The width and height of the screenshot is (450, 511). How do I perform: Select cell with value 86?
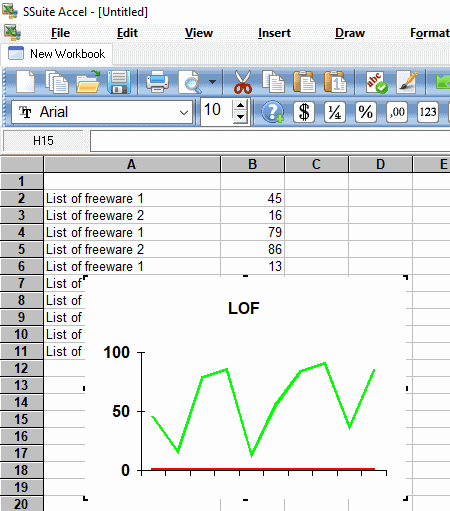tap(252, 250)
